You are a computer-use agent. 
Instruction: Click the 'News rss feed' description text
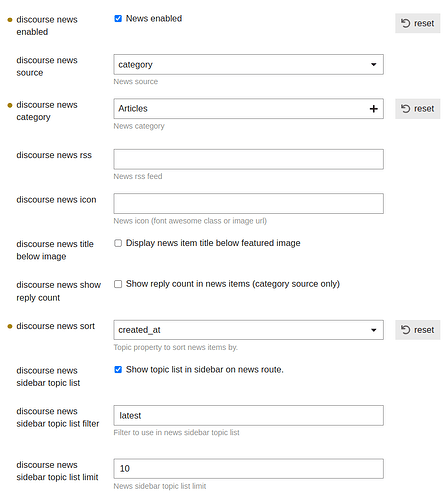pyautogui.click(x=138, y=176)
